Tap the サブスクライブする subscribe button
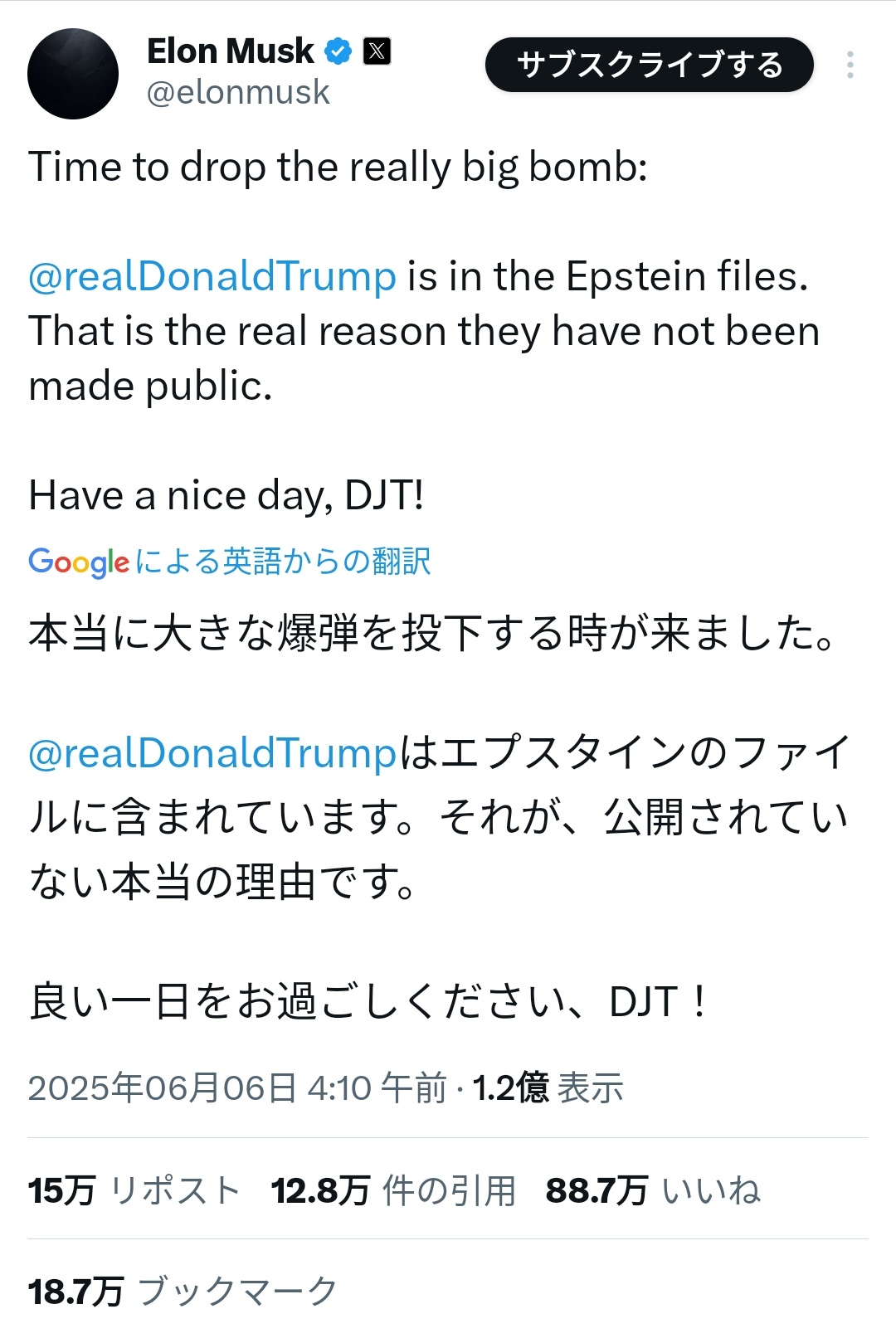 (649, 65)
